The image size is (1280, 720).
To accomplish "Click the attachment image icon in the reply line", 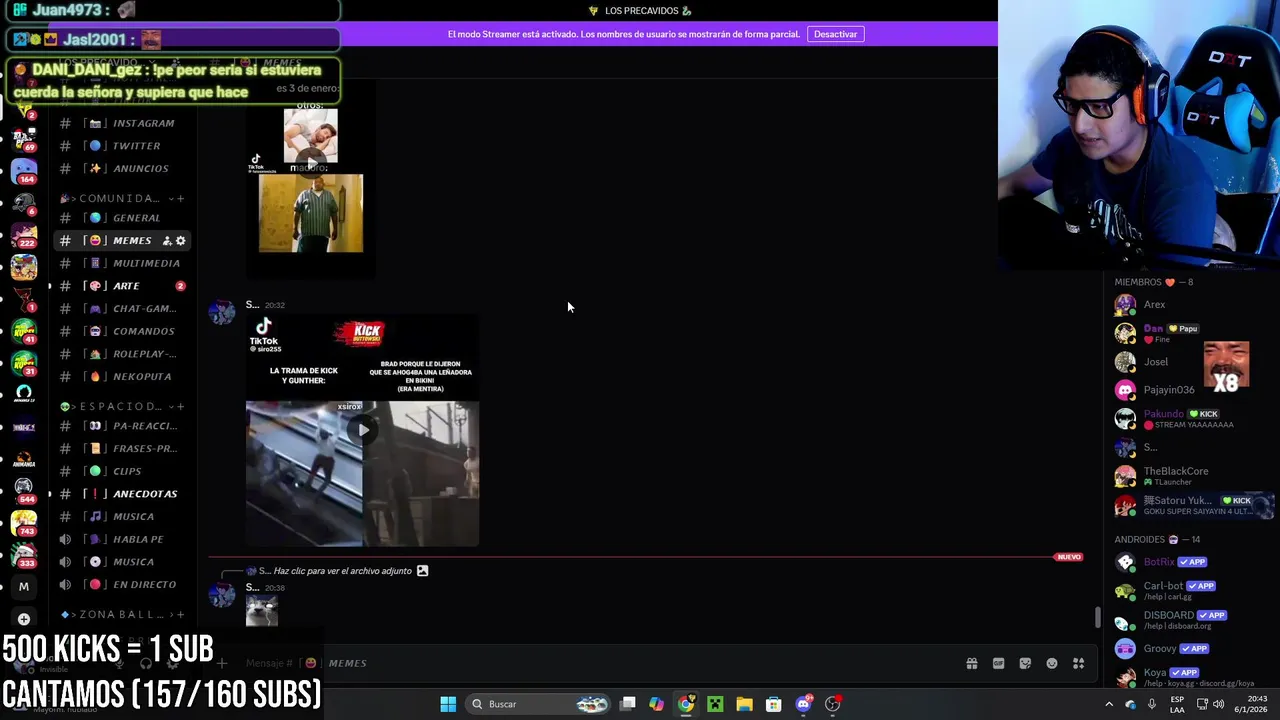I will tap(422, 571).
